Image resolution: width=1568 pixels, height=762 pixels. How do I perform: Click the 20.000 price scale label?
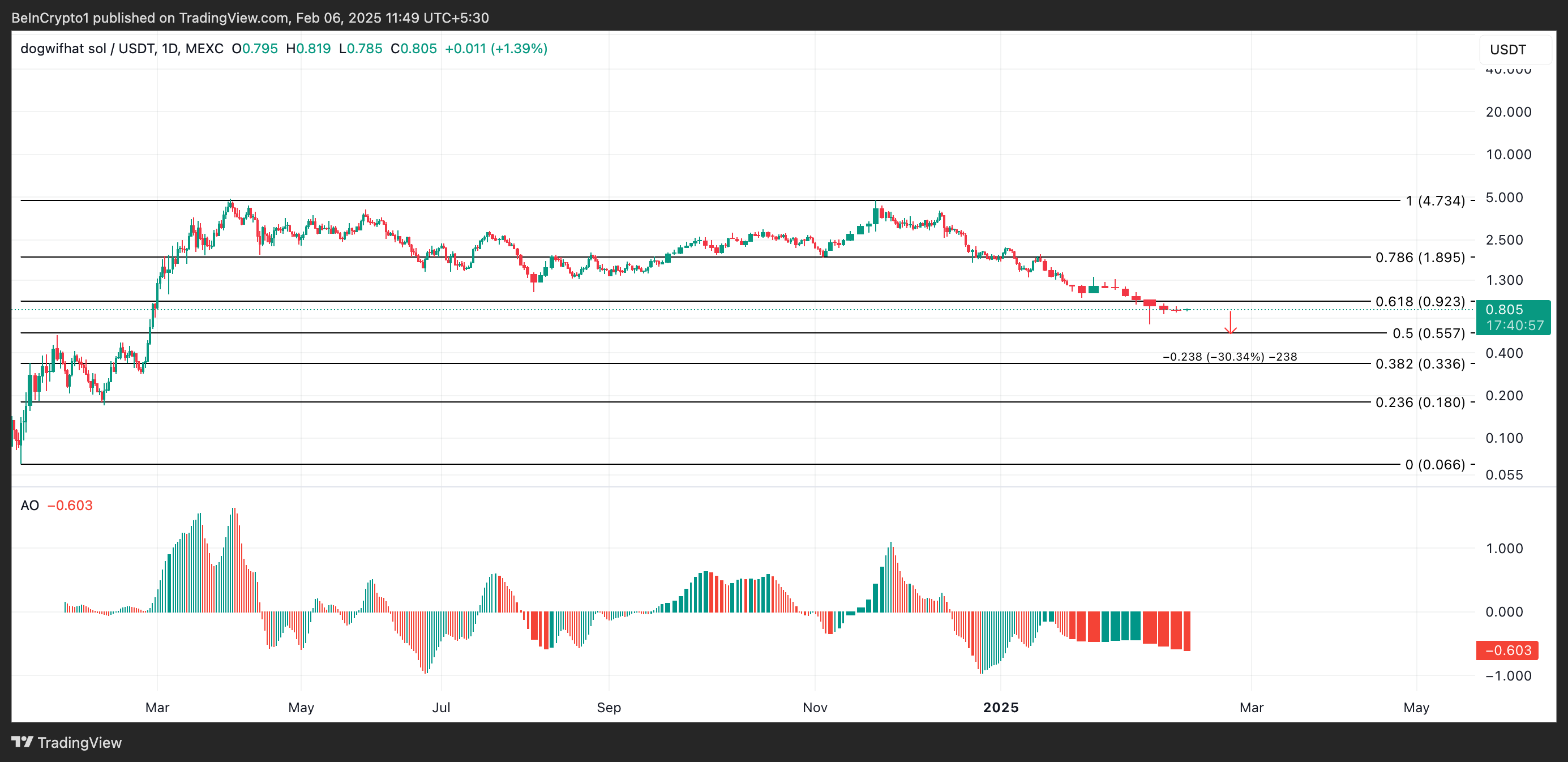[1508, 112]
